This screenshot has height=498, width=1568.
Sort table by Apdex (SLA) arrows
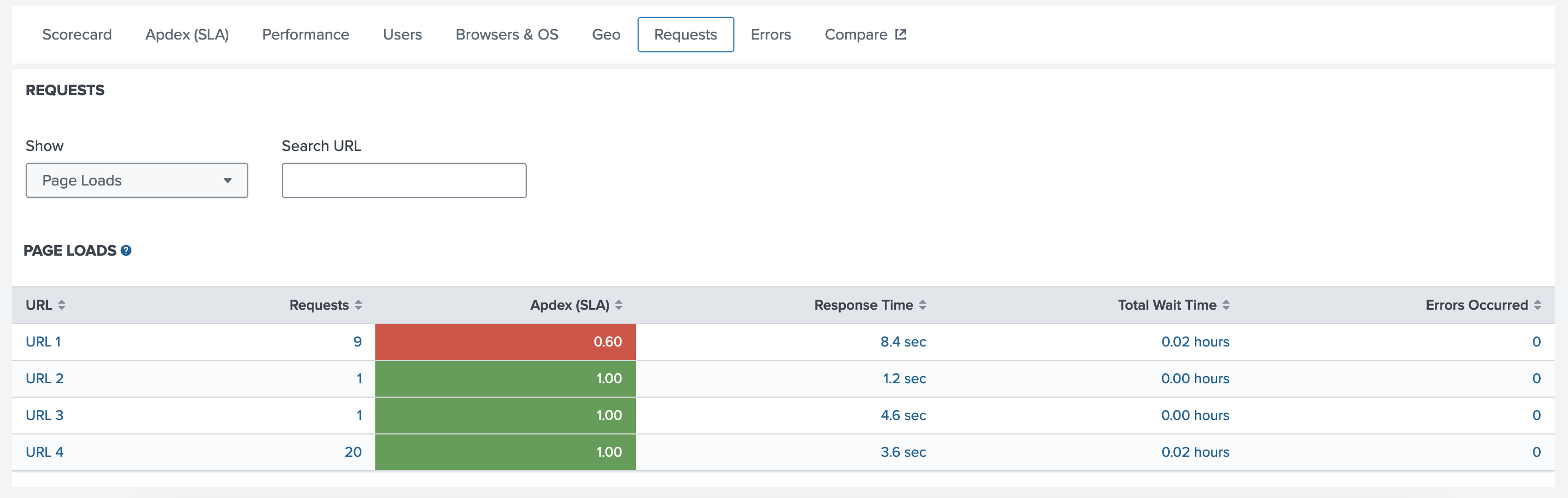click(x=619, y=305)
